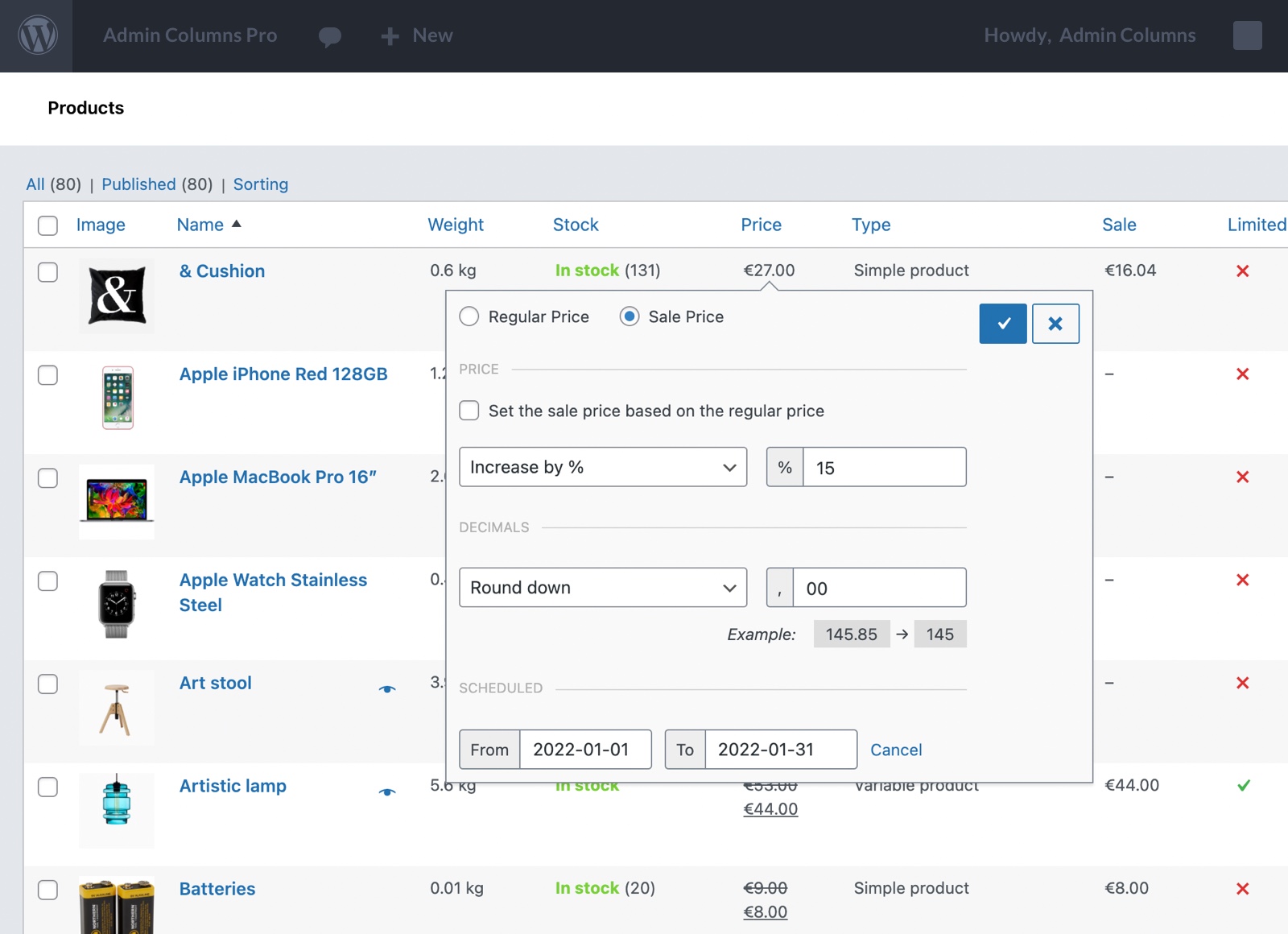This screenshot has height=934, width=1288.
Task: Click red X in Batteries row
Action: 1242,889
